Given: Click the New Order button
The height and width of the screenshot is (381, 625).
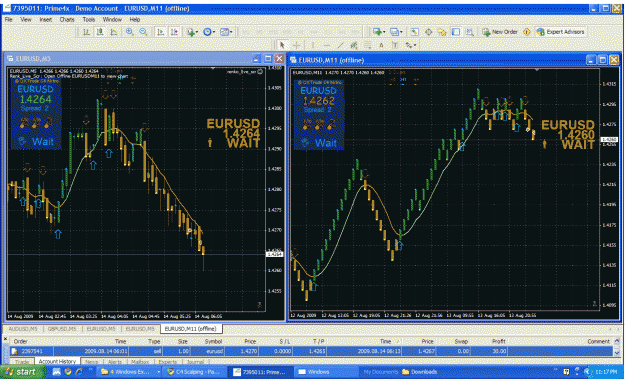Looking at the screenshot, I should 500,32.
